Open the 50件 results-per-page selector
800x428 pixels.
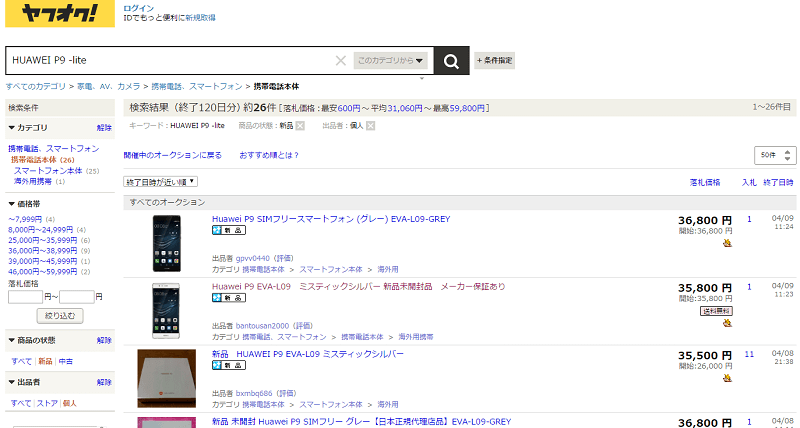pos(775,155)
